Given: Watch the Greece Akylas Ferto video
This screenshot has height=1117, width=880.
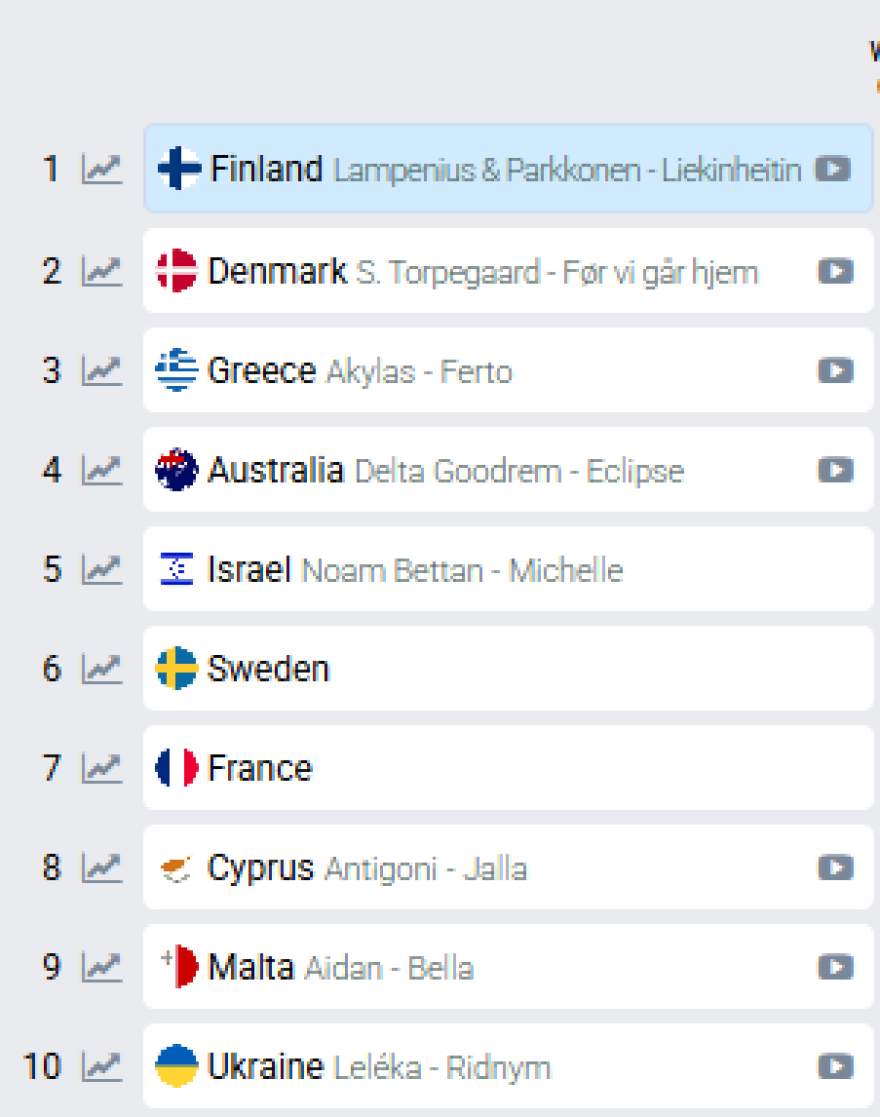Looking at the screenshot, I should 835,371.
